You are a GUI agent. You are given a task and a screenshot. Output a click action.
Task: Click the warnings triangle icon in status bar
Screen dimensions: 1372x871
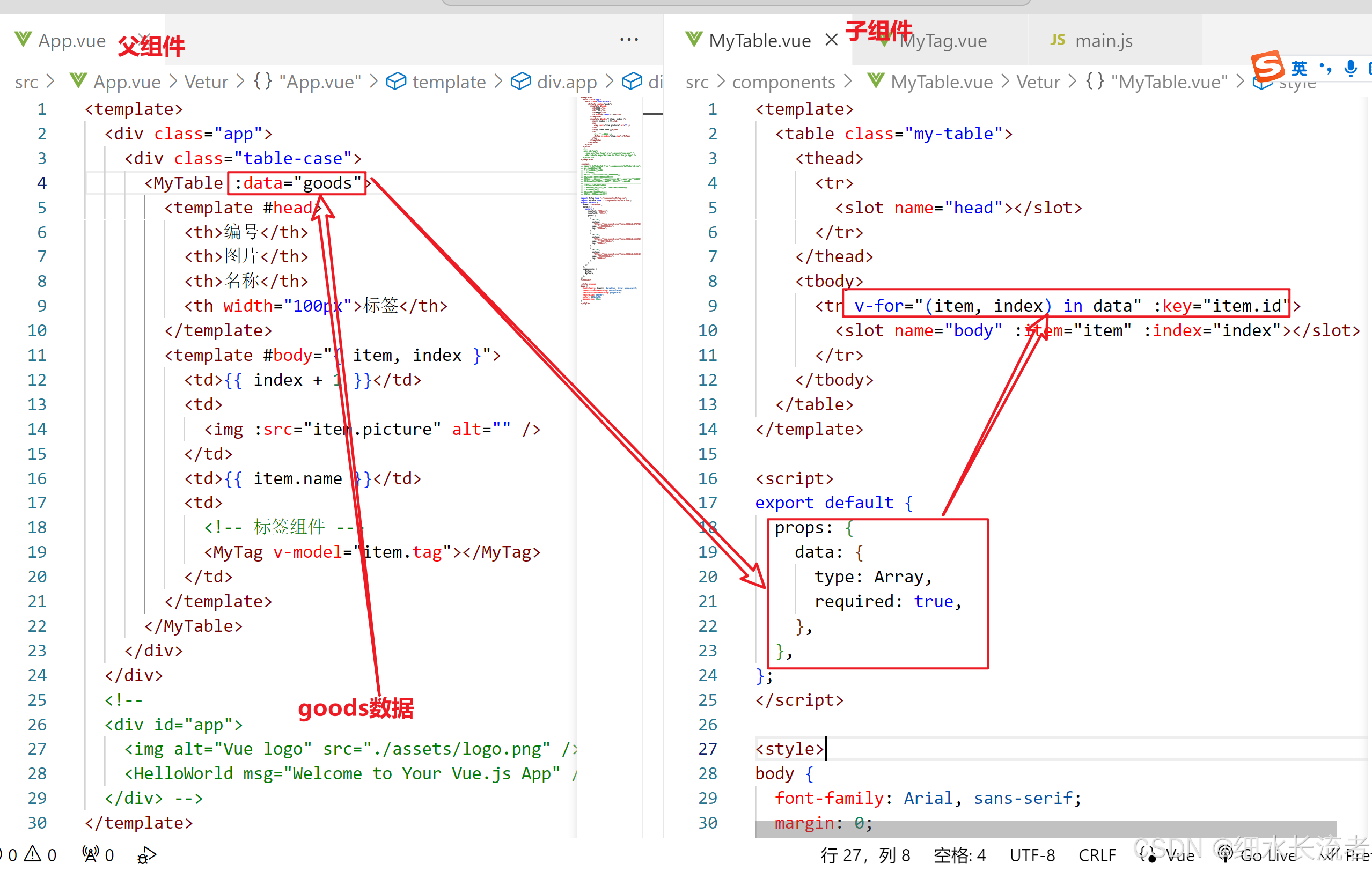(33, 854)
